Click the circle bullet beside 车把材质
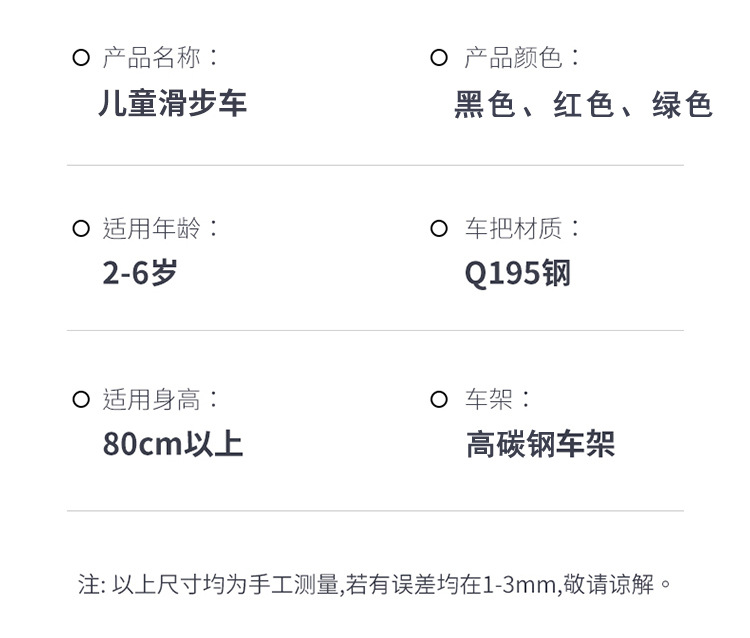 (x=438, y=229)
